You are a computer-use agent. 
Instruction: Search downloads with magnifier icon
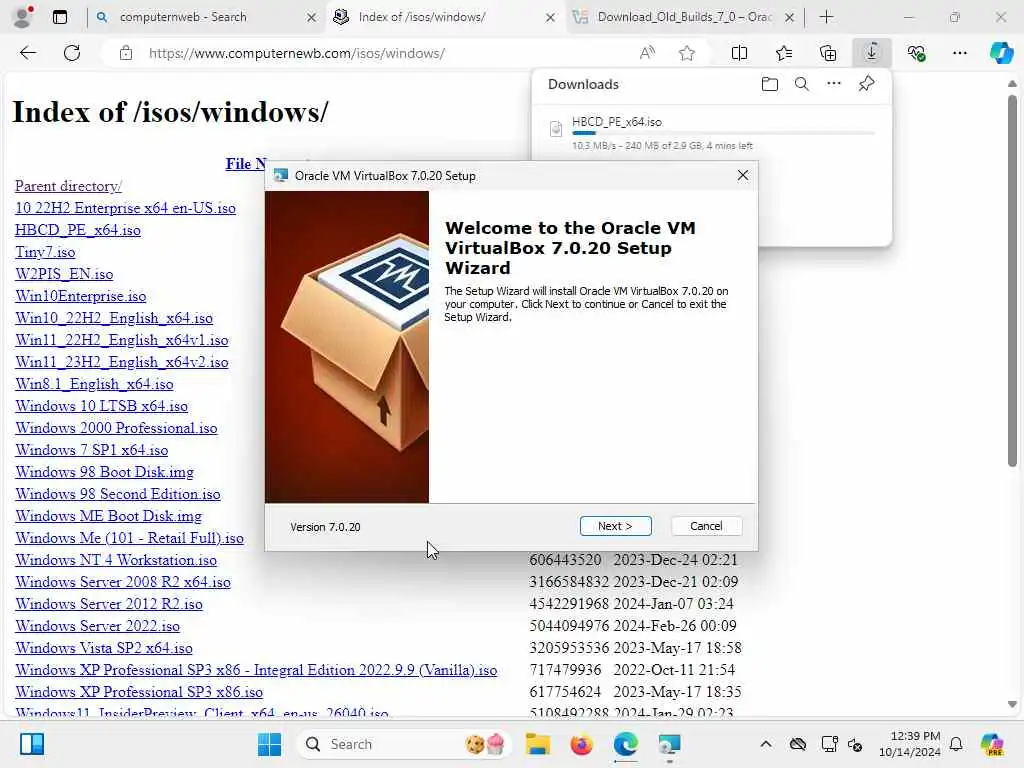click(801, 84)
